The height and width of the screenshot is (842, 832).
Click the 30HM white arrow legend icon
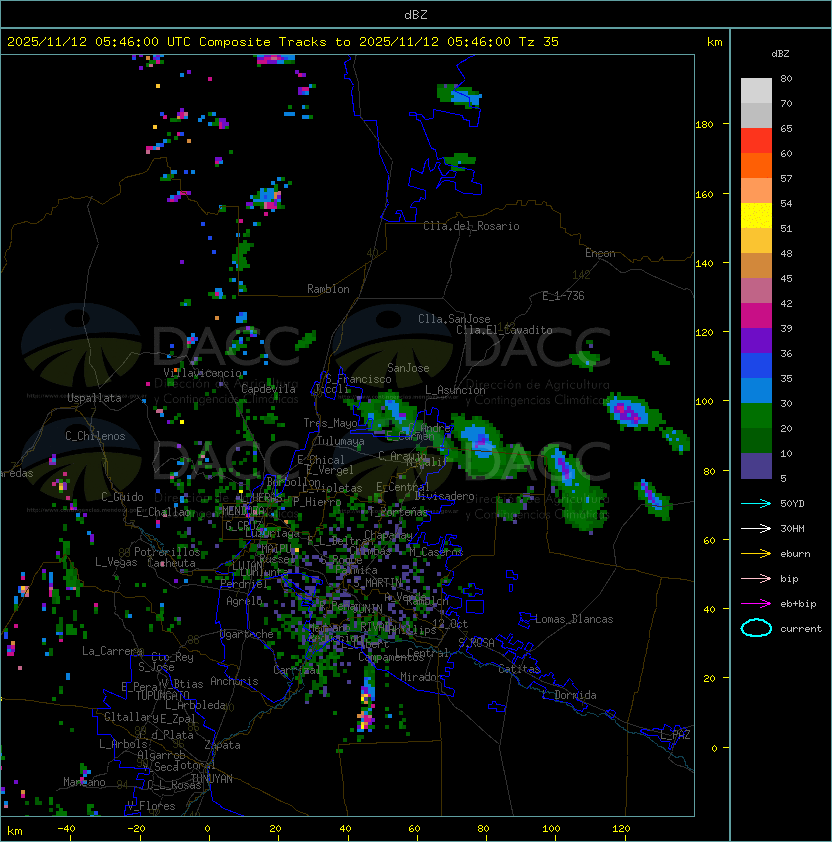(756, 529)
